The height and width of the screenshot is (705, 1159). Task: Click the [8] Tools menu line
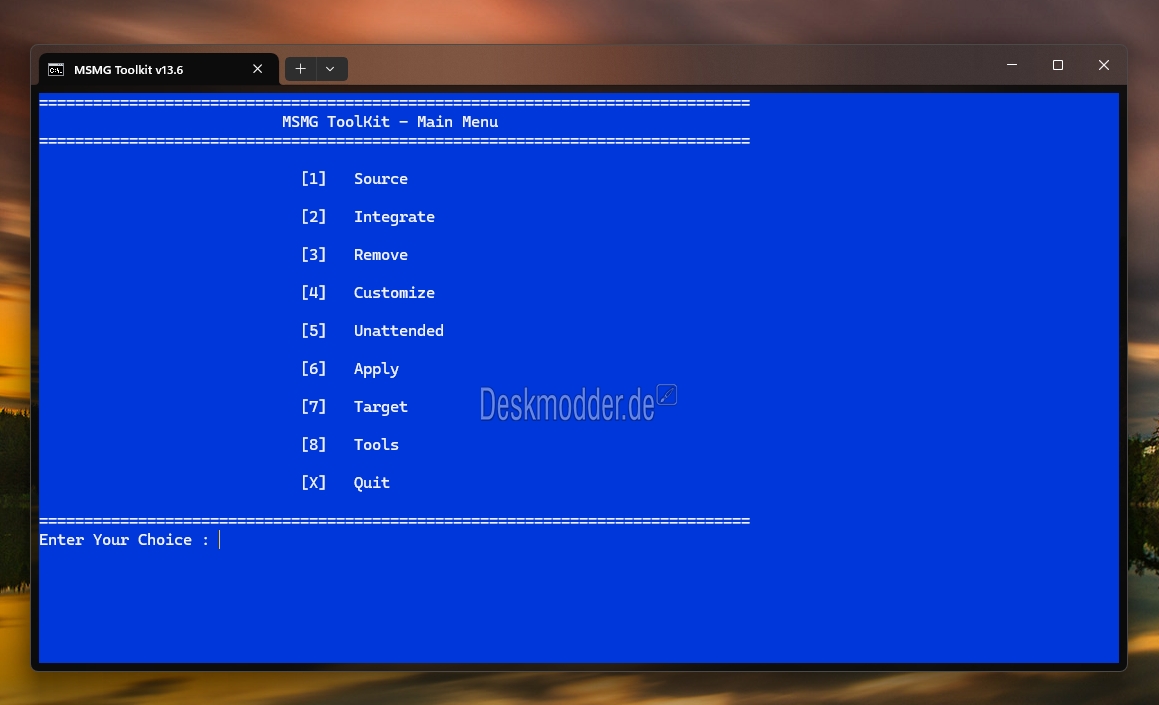click(350, 445)
